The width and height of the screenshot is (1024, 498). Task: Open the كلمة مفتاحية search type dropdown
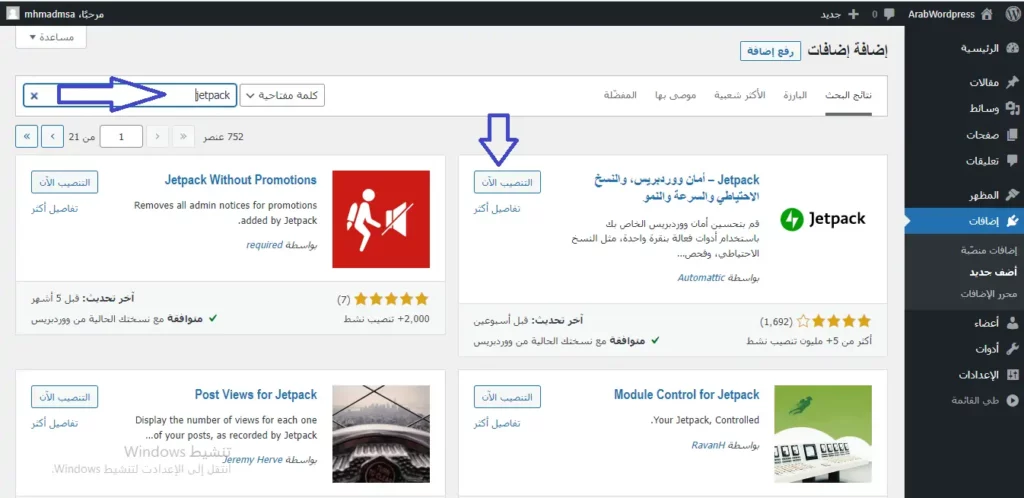282,95
